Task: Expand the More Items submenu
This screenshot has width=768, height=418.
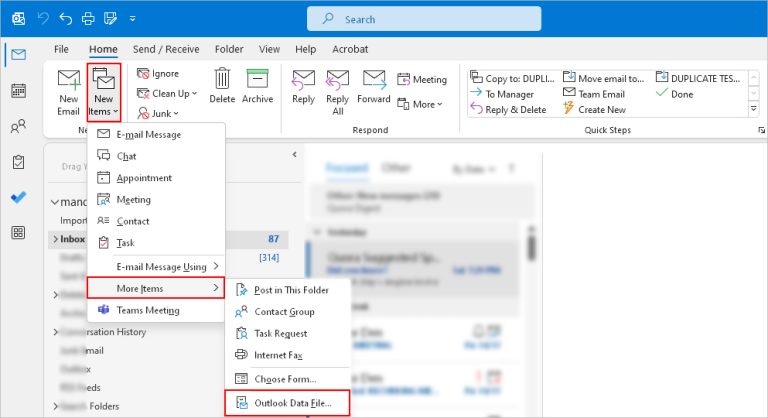Action: tap(156, 288)
